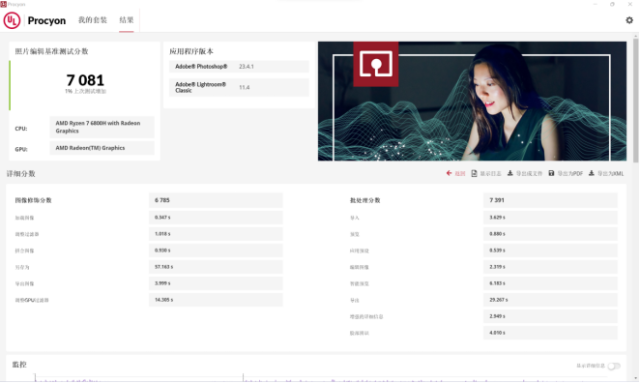Click the 照片编辑基准测试分数 heading
Screen dimensions: 640x383
click(51, 51)
